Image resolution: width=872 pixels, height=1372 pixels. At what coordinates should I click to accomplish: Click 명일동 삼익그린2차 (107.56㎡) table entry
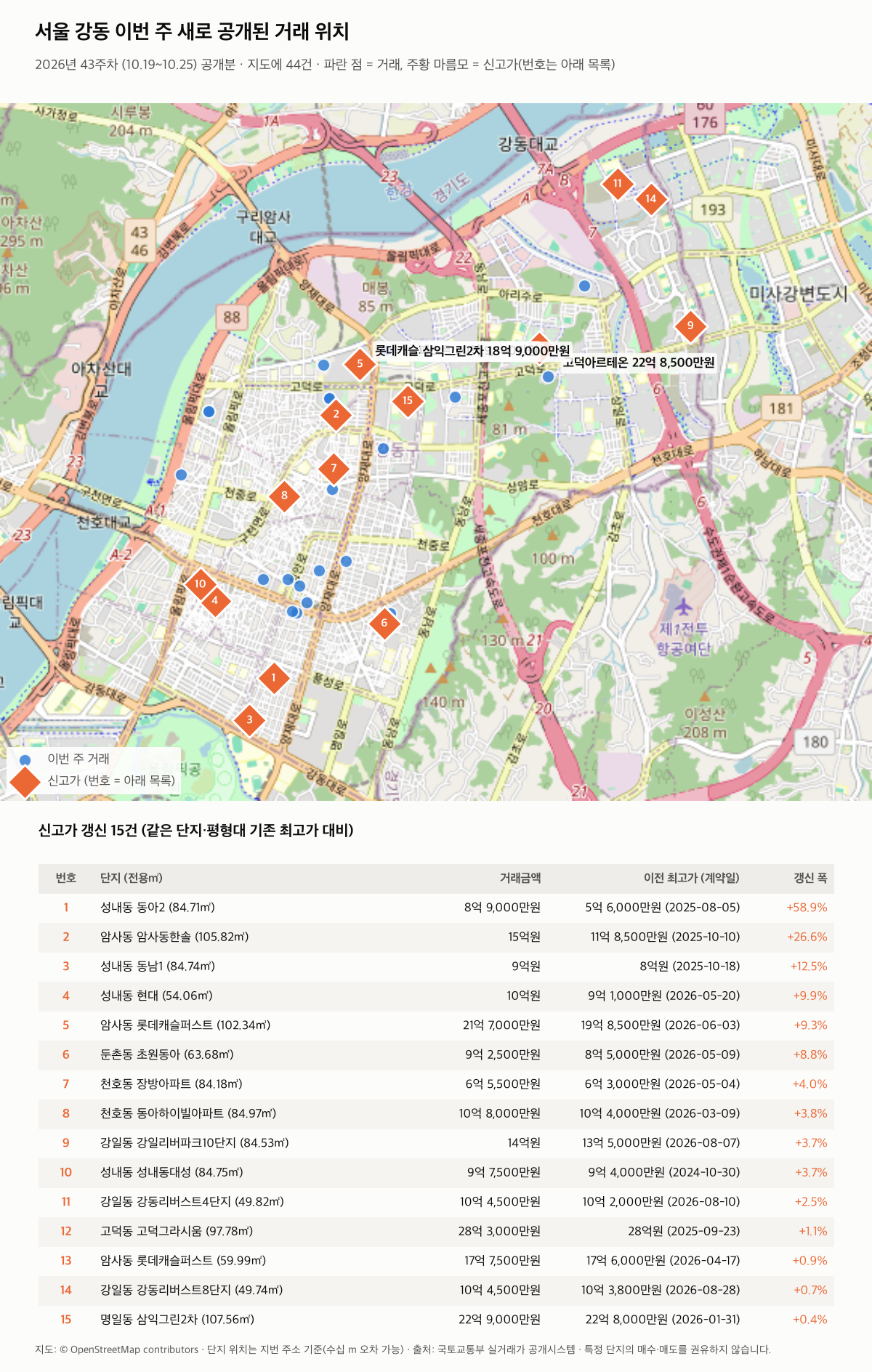(177, 1320)
